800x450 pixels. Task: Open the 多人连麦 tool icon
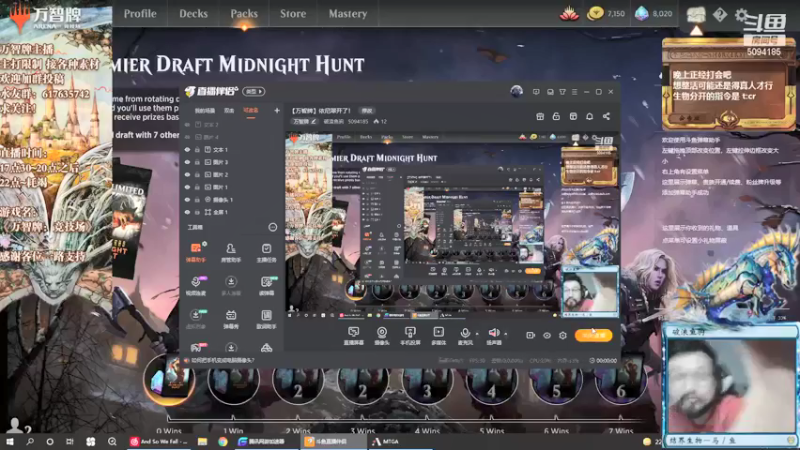[x=231, y=286]
